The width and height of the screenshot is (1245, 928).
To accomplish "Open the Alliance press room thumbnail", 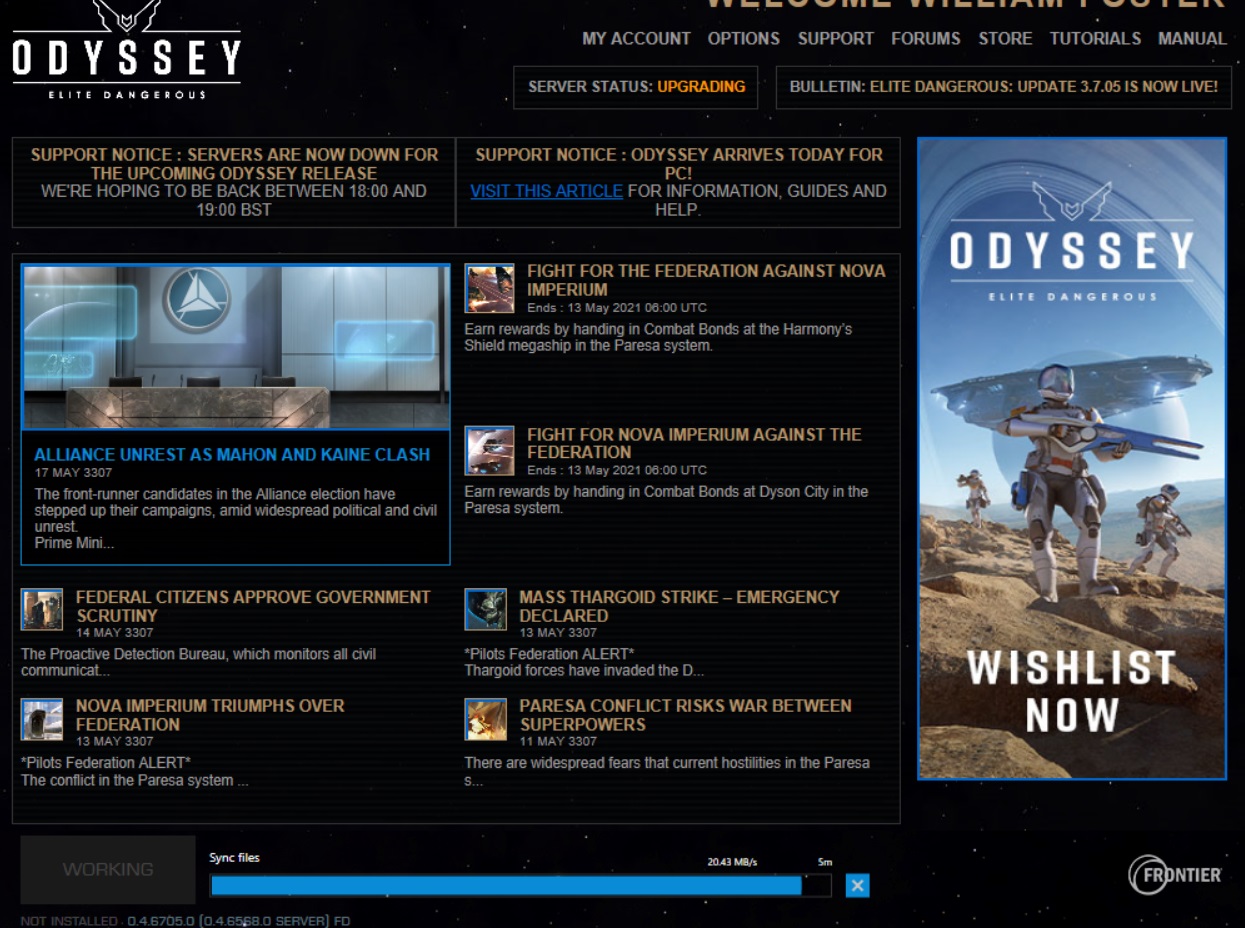I will [x=236, y=347].
